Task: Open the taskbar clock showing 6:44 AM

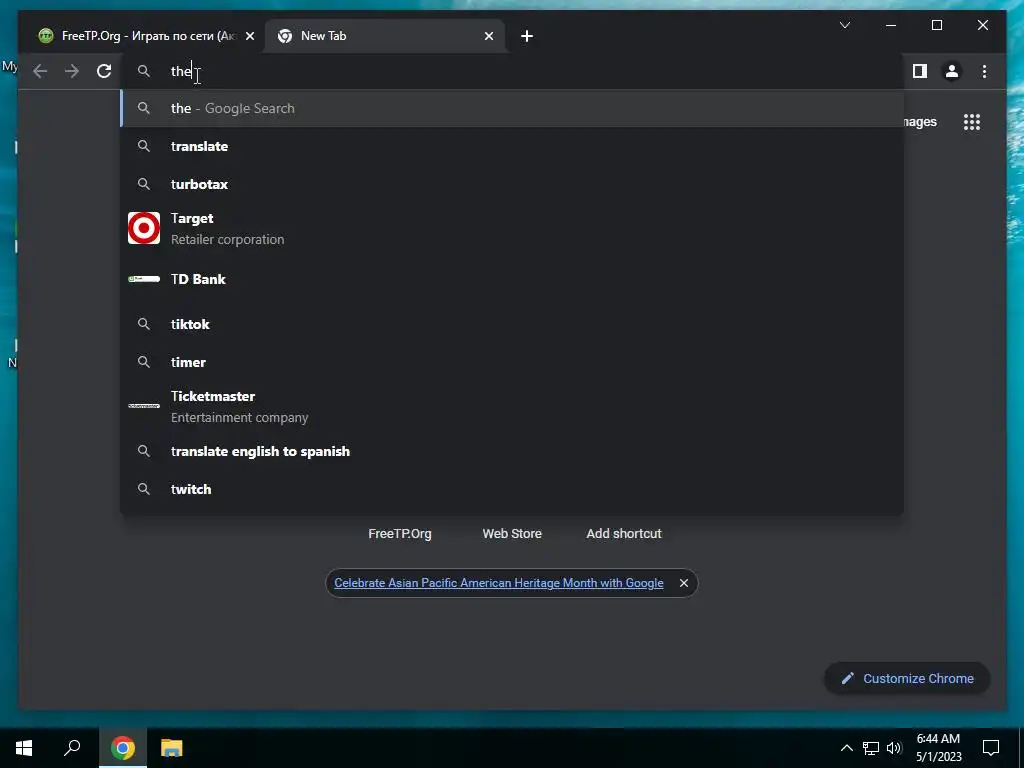Action: 938,748
